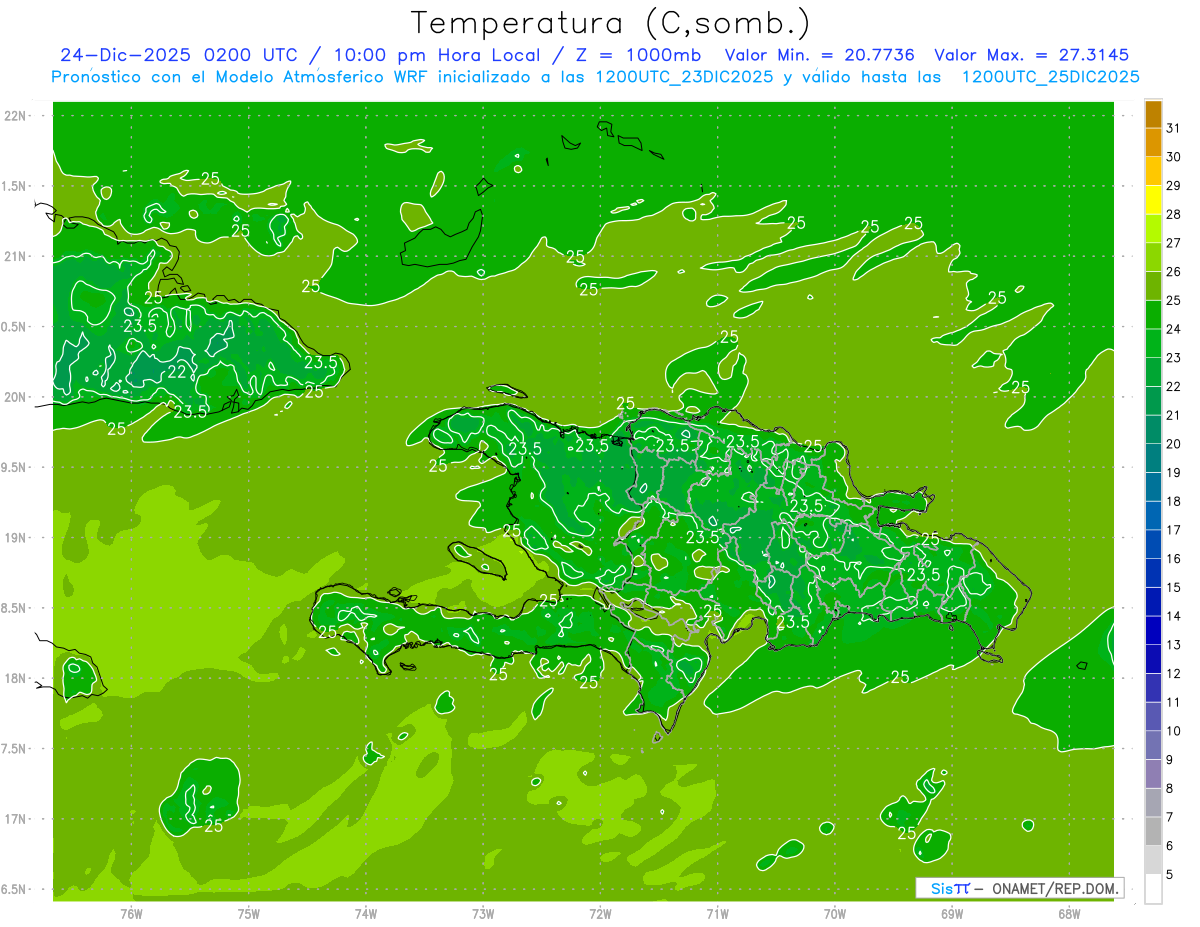
Task: Click the 18N latitude axis label
Action: pyautogui.click(x=15, y=678)
